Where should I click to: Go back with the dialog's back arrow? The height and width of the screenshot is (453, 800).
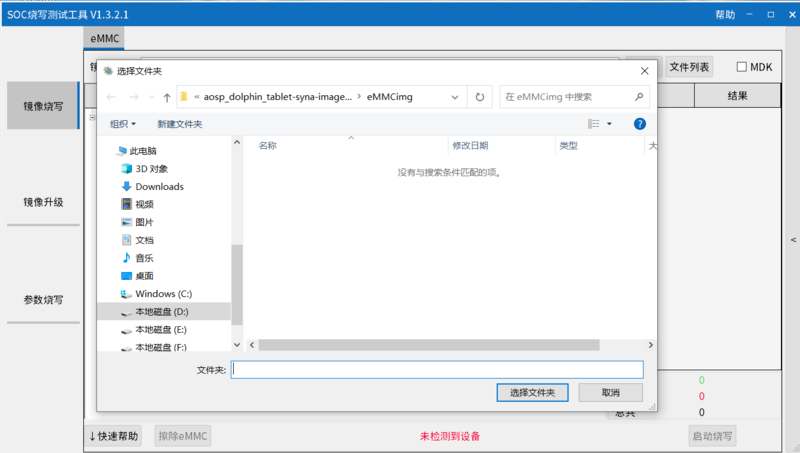(x=111, y=97)
